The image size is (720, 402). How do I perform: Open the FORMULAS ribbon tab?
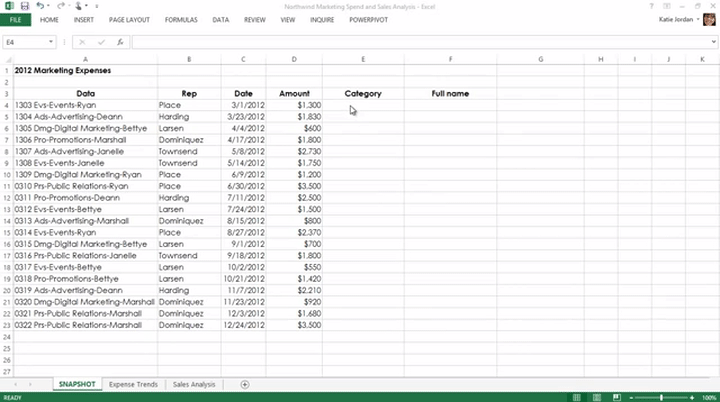pyautogui.click(x=183, y=19)
